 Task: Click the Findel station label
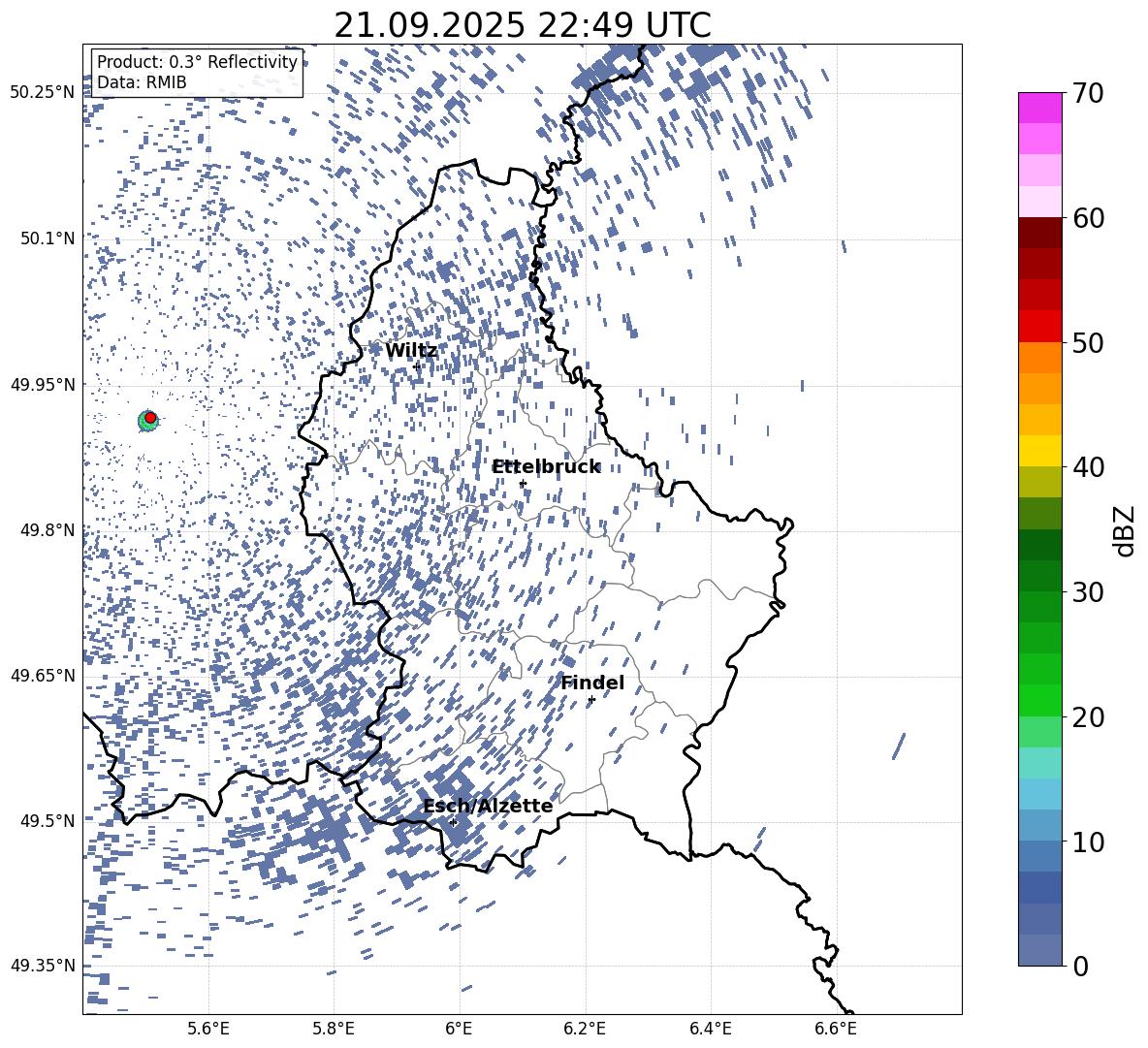[x=592, y=683]
